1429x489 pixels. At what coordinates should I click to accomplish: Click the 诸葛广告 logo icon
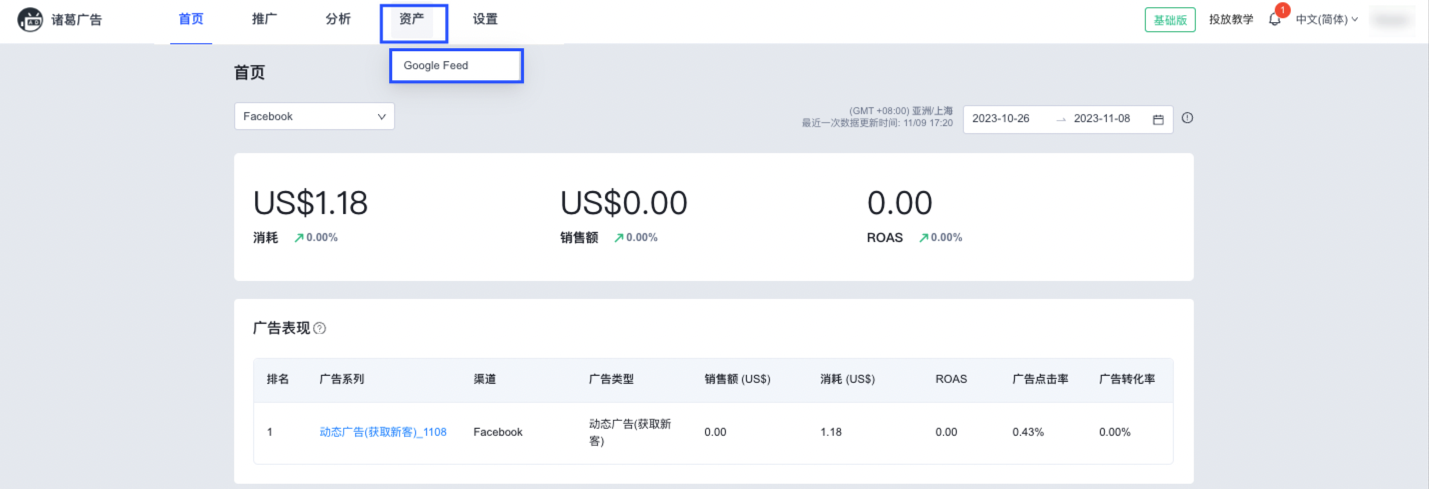tap(30, 20)
